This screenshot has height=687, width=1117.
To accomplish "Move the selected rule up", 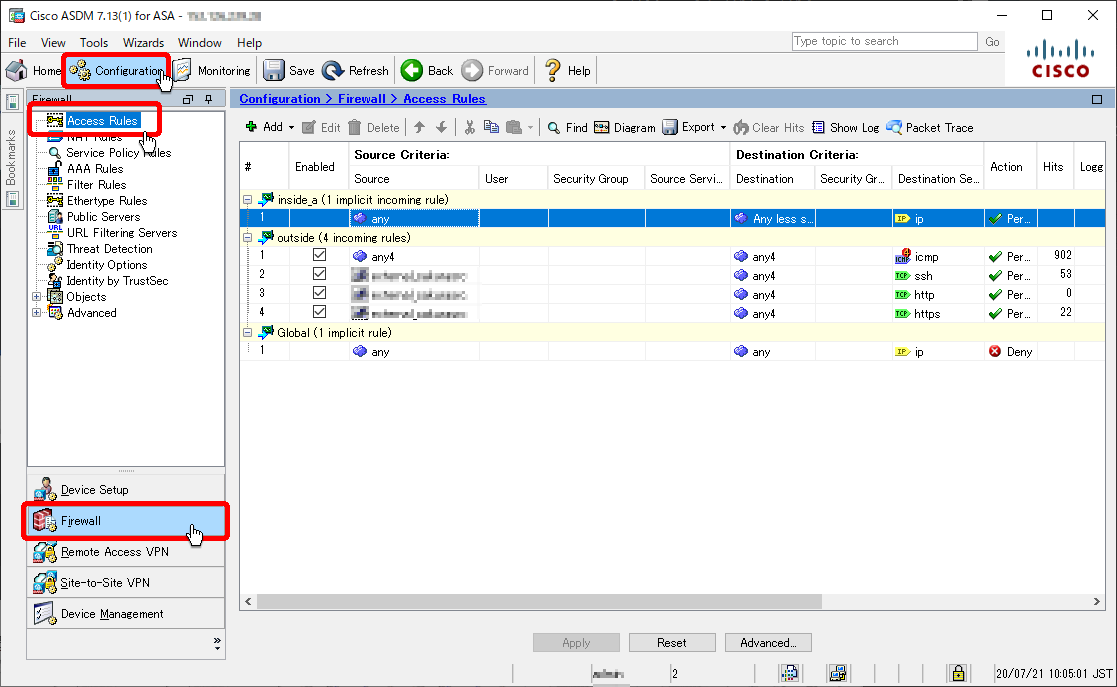I will click(420, 128).
